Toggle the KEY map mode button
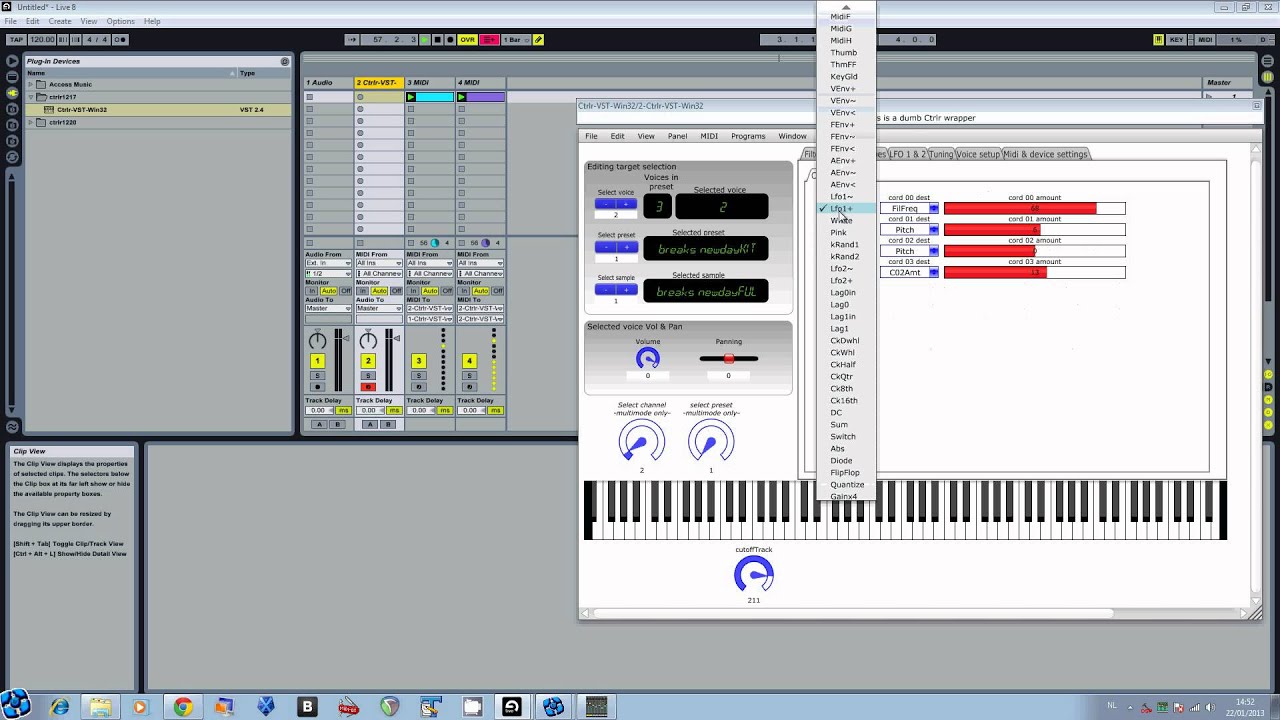Viewport: 1280px width, 720px height. pyautogui.click(x=1177, y=40)
